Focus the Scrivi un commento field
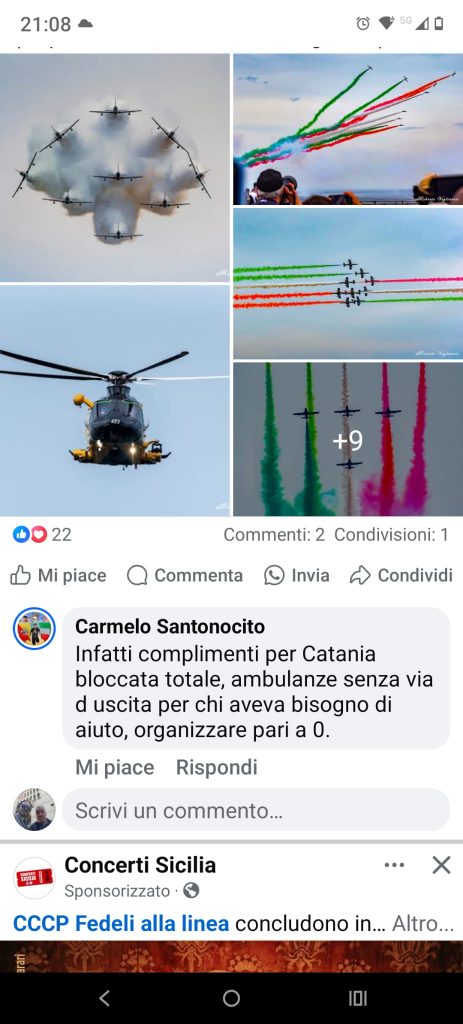This screenshot has width=463, height=1024. (x=256, y=810)
